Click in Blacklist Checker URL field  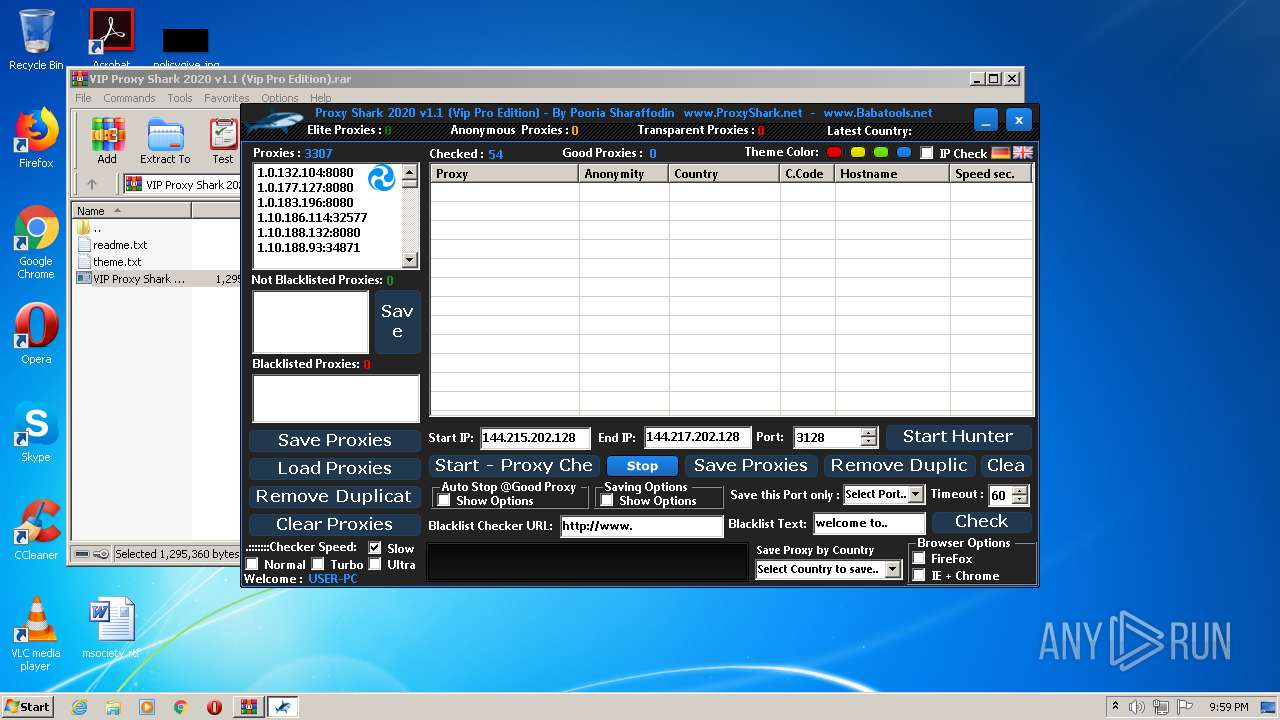(641, 525)
